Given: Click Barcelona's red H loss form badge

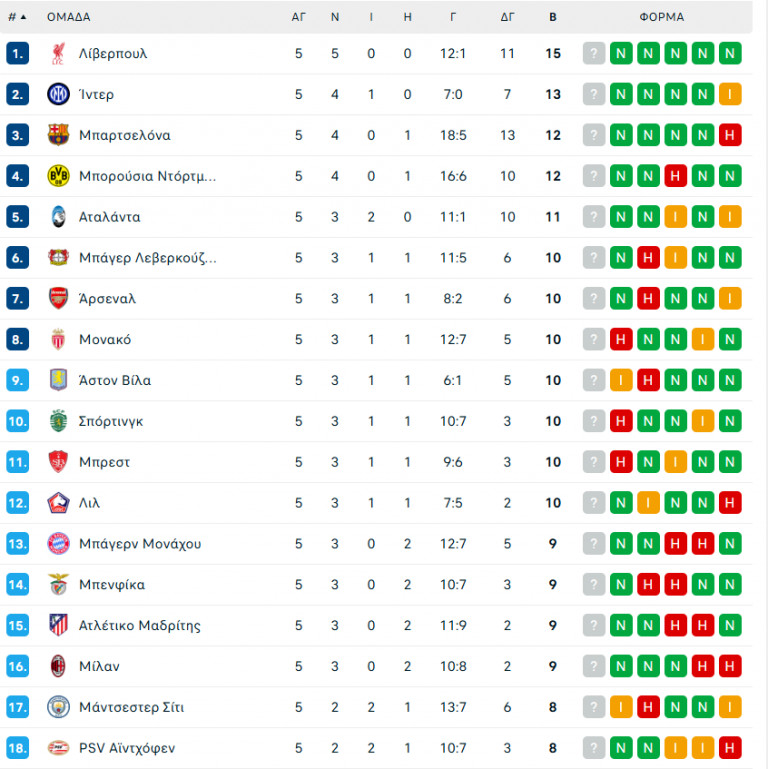Looking at the screenshot, I should tap(730, 136).
